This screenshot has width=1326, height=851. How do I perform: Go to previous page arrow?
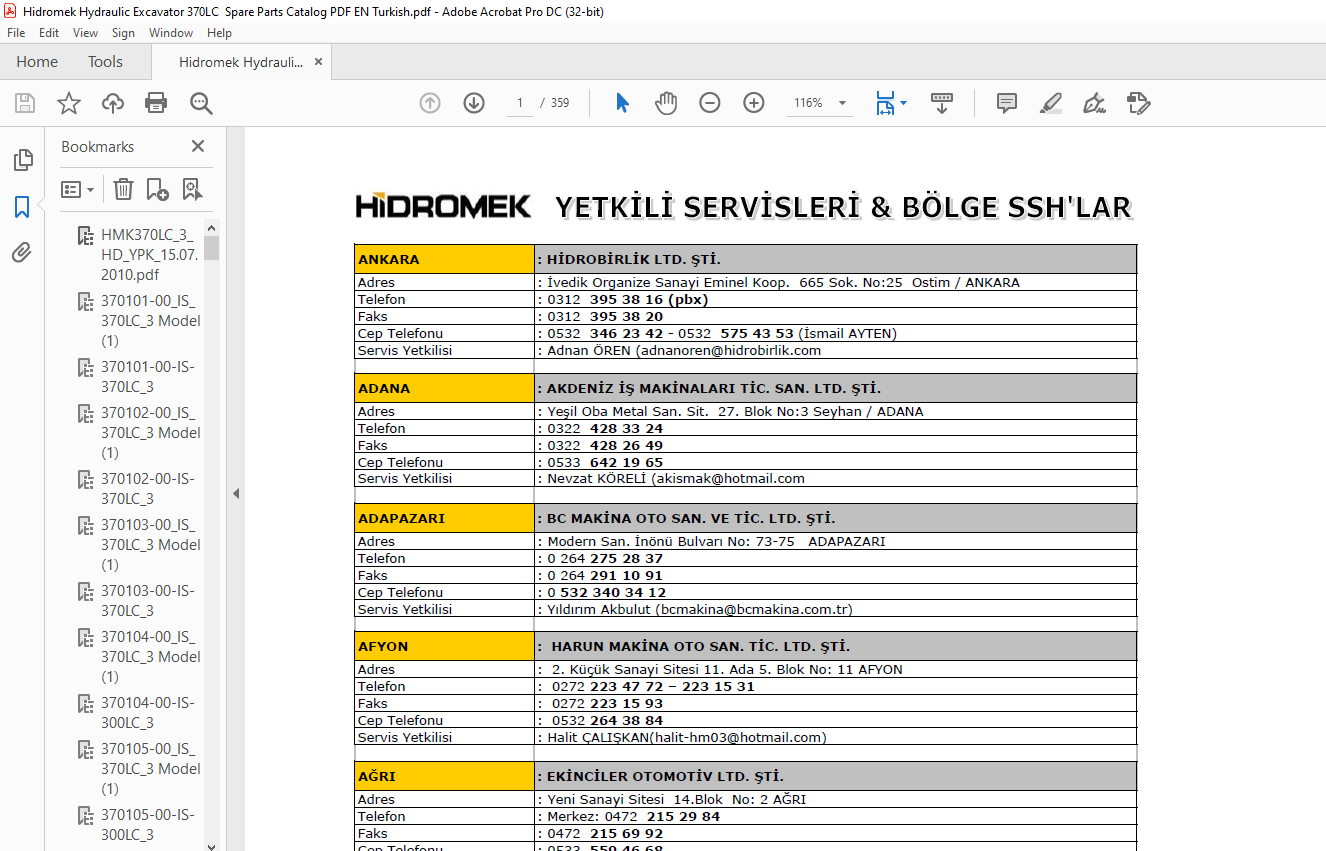(430, 103)
